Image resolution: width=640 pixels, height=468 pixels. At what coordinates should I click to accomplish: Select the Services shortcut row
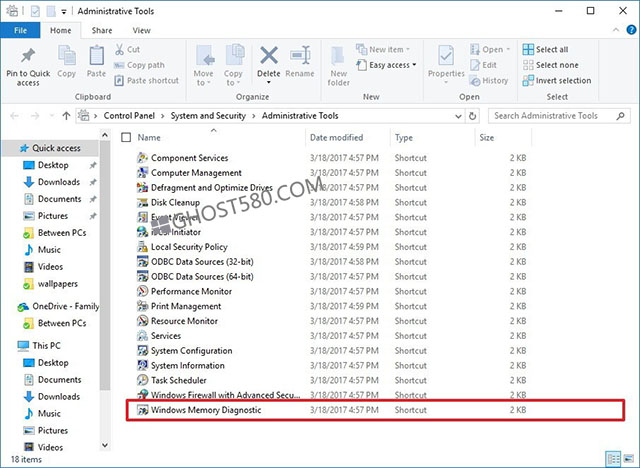(331, 336)
